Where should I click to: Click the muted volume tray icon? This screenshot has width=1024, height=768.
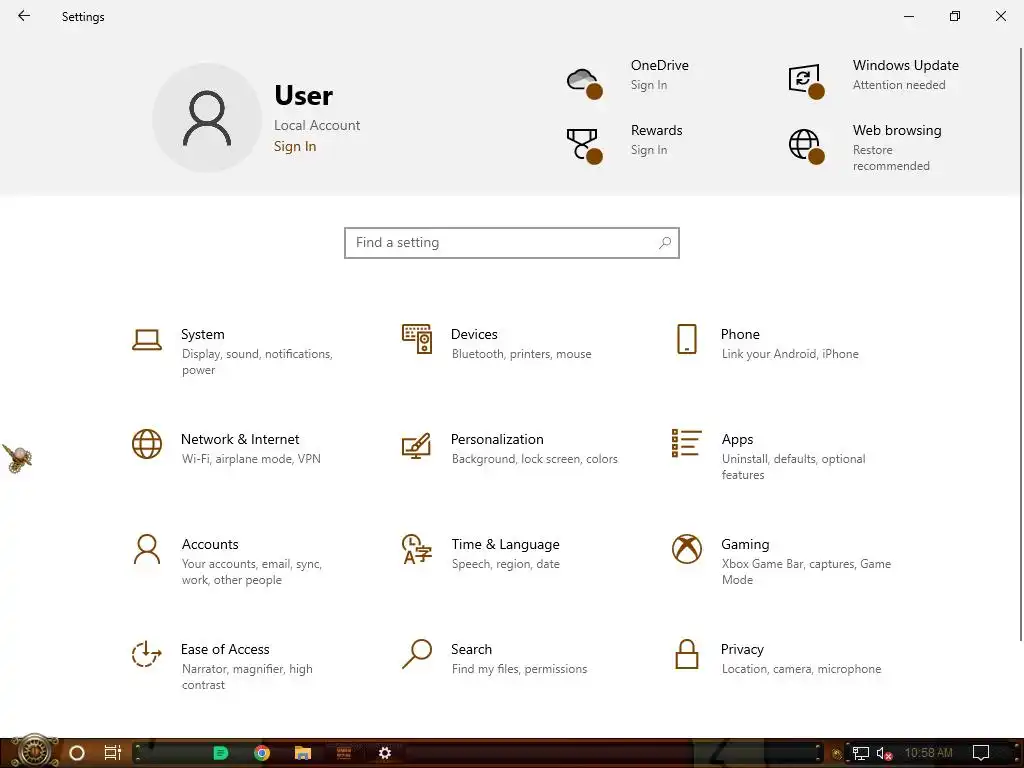click(884, 754)
